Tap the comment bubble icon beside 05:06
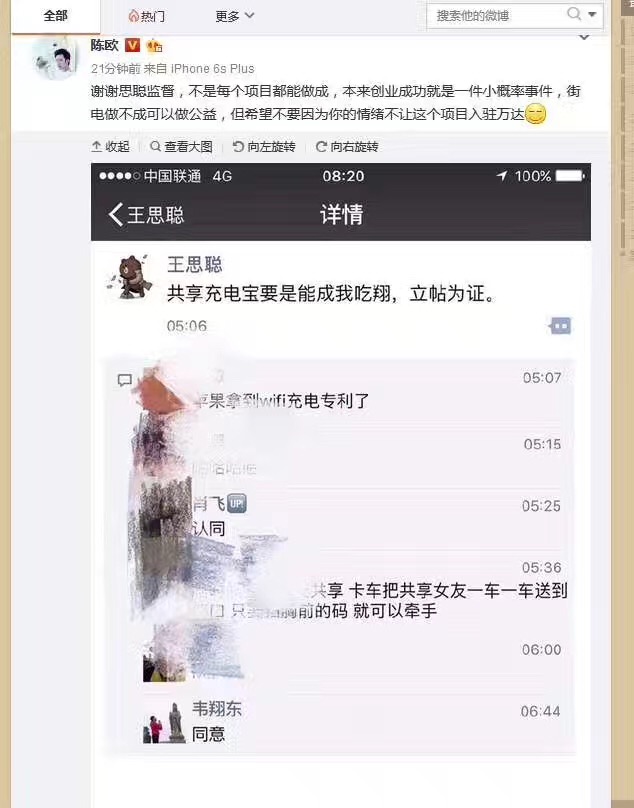This screenshot has width=634, height=808. coord(560,326)
